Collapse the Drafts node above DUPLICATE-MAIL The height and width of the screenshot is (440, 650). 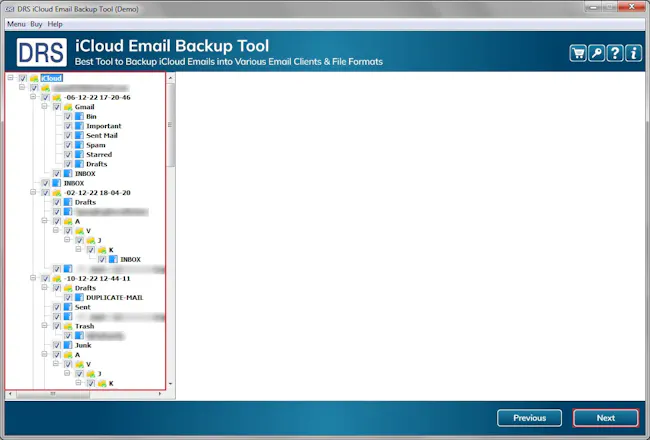tap(44, 287)
